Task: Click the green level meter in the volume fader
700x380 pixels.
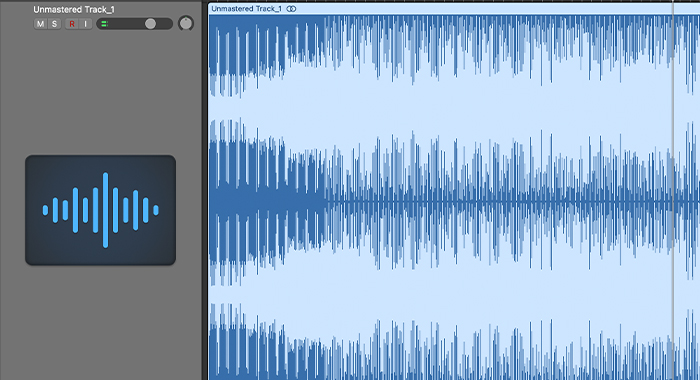Action: 104,24
